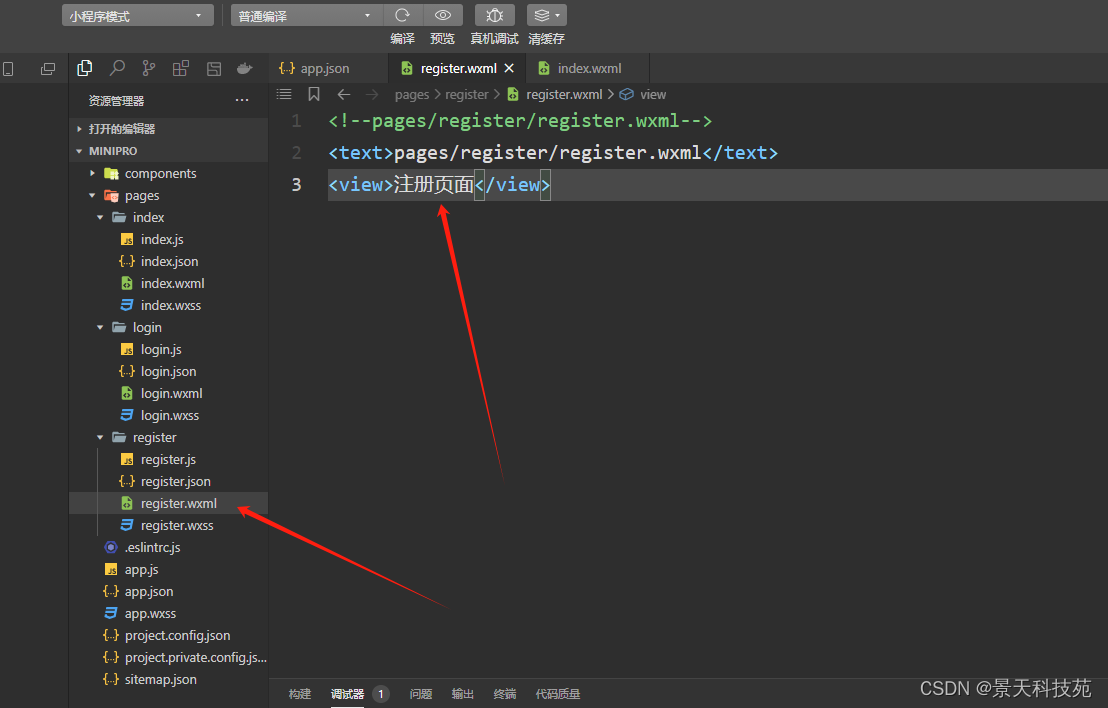Open the explorer files icon in activity bar
Image resolution: width=1108 pixels, height=708 pixels.
(x=85, y=69)
